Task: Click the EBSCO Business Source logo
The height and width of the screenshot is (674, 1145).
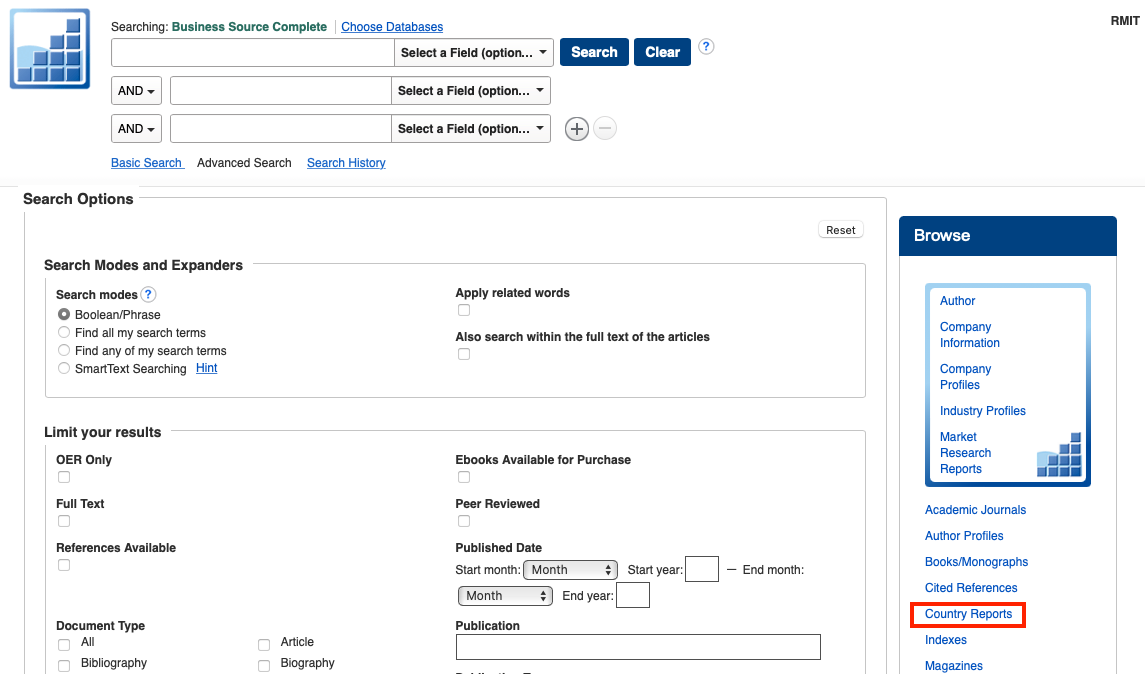Action: pos(49,49)
